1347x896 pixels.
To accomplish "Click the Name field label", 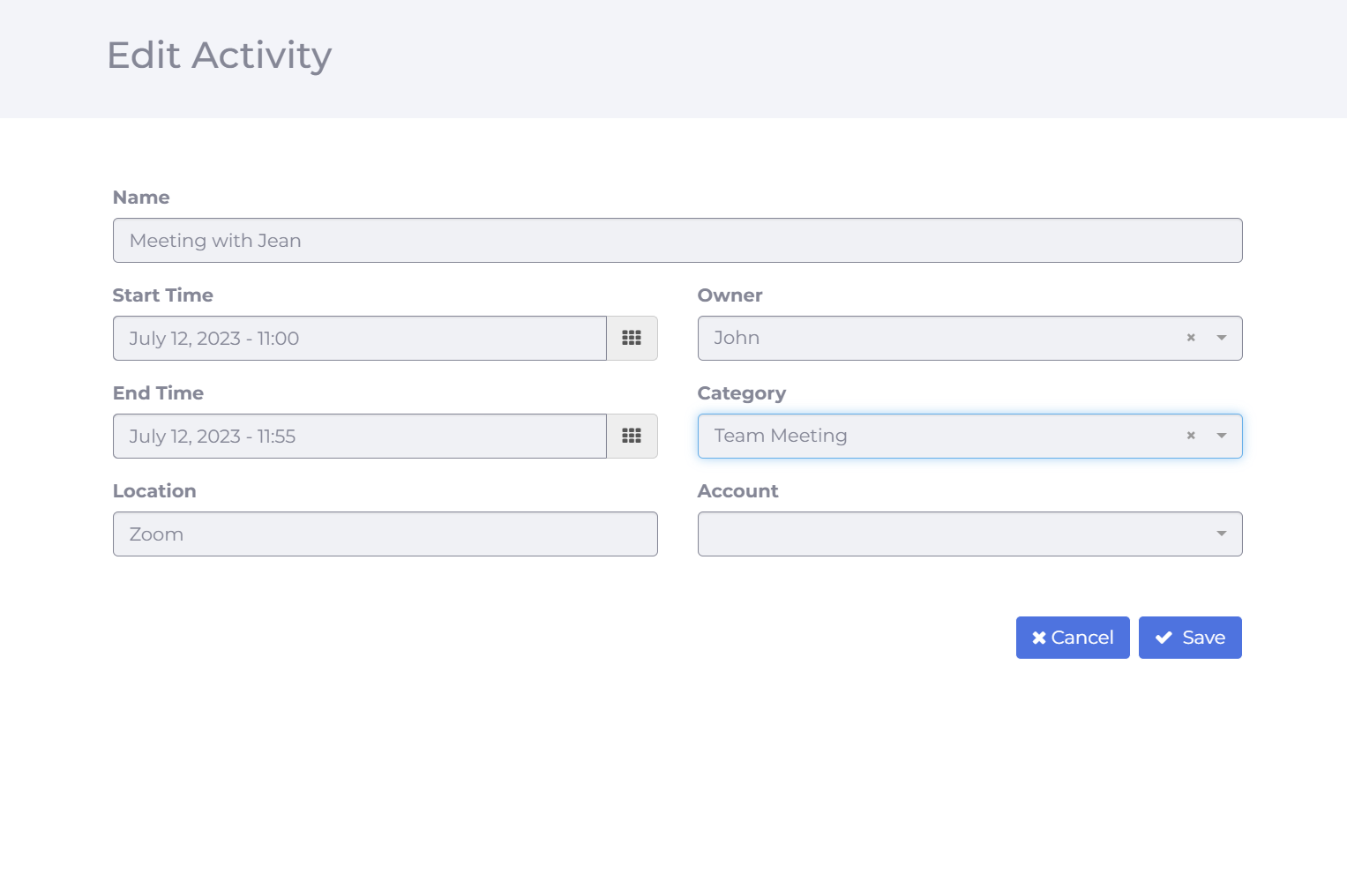I will [x=141, y=198].
